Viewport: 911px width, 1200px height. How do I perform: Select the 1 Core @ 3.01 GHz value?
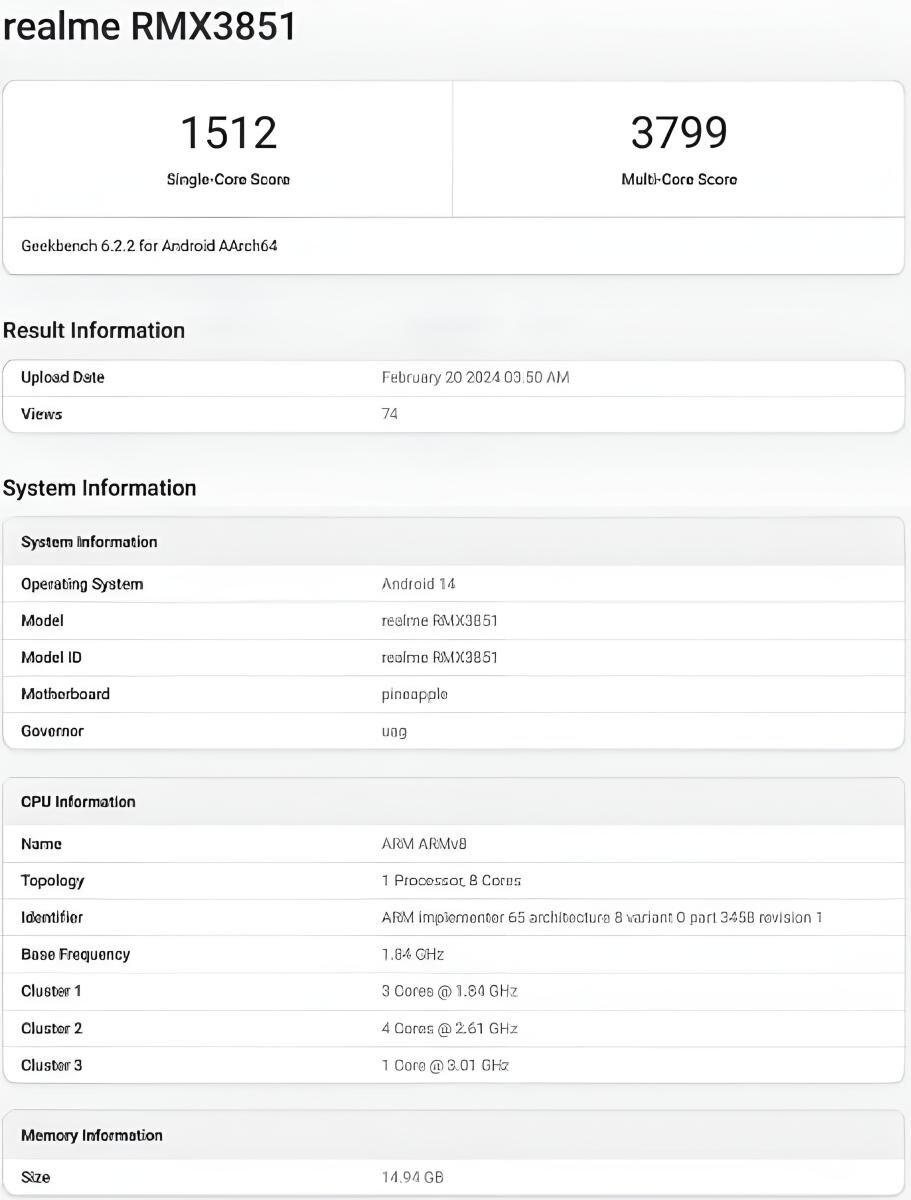[x=445, y=1065]
